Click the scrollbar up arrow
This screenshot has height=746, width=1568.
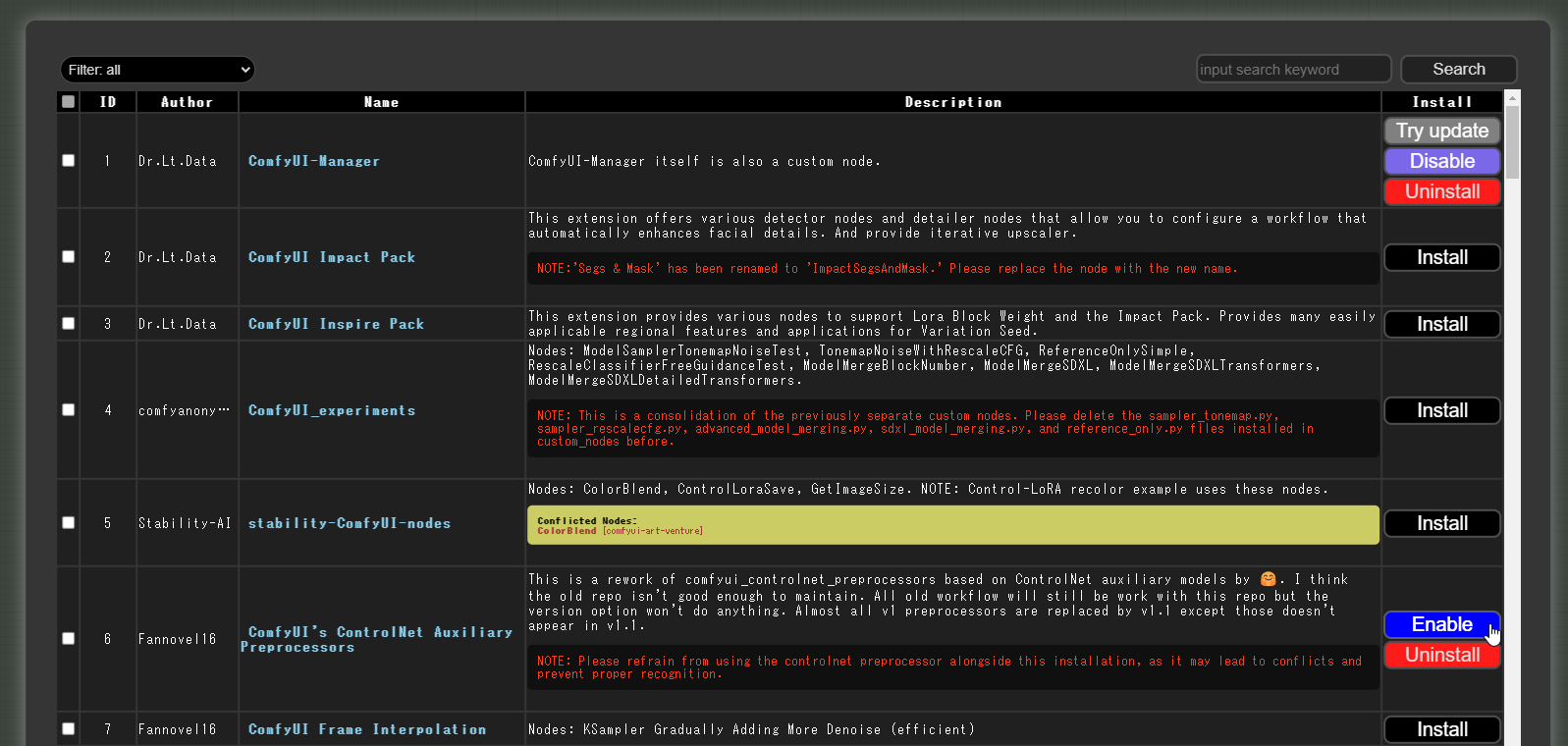(1512, 98)
